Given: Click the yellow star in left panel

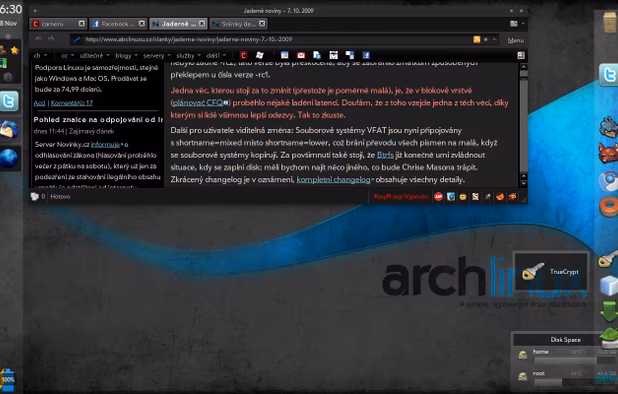Looking at the screenshot, I should click(x=15, y=50).
